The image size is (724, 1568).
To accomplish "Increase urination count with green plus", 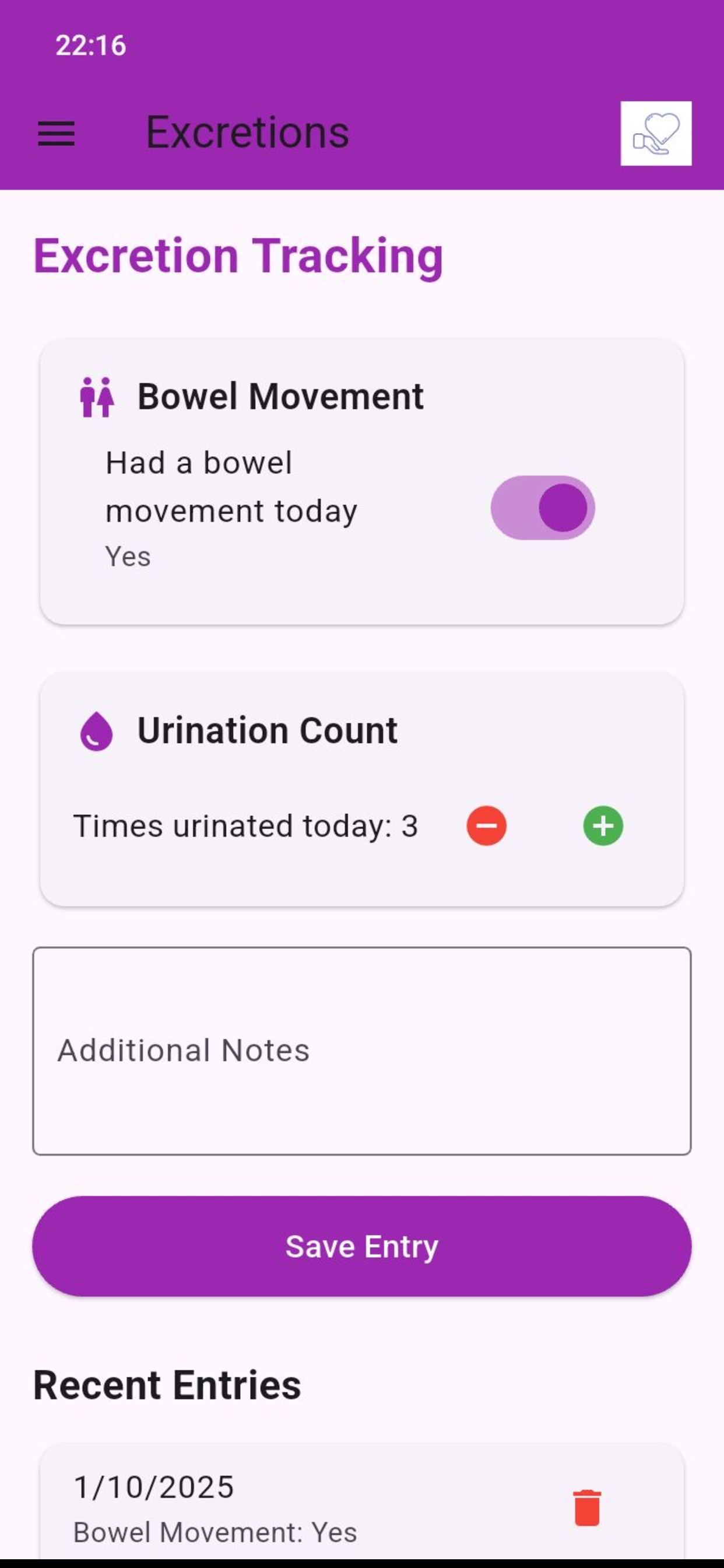I will point(603,826).
